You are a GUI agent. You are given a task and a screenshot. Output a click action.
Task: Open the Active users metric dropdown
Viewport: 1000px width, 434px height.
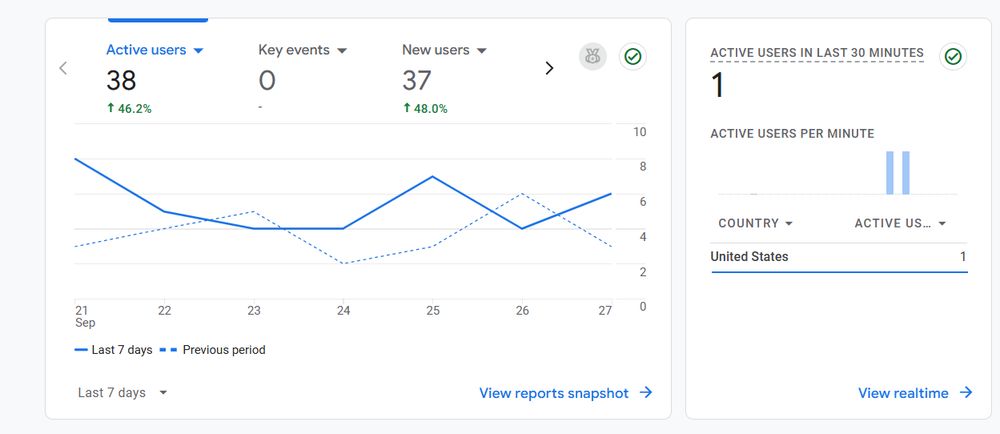click(x=198, y=50)
